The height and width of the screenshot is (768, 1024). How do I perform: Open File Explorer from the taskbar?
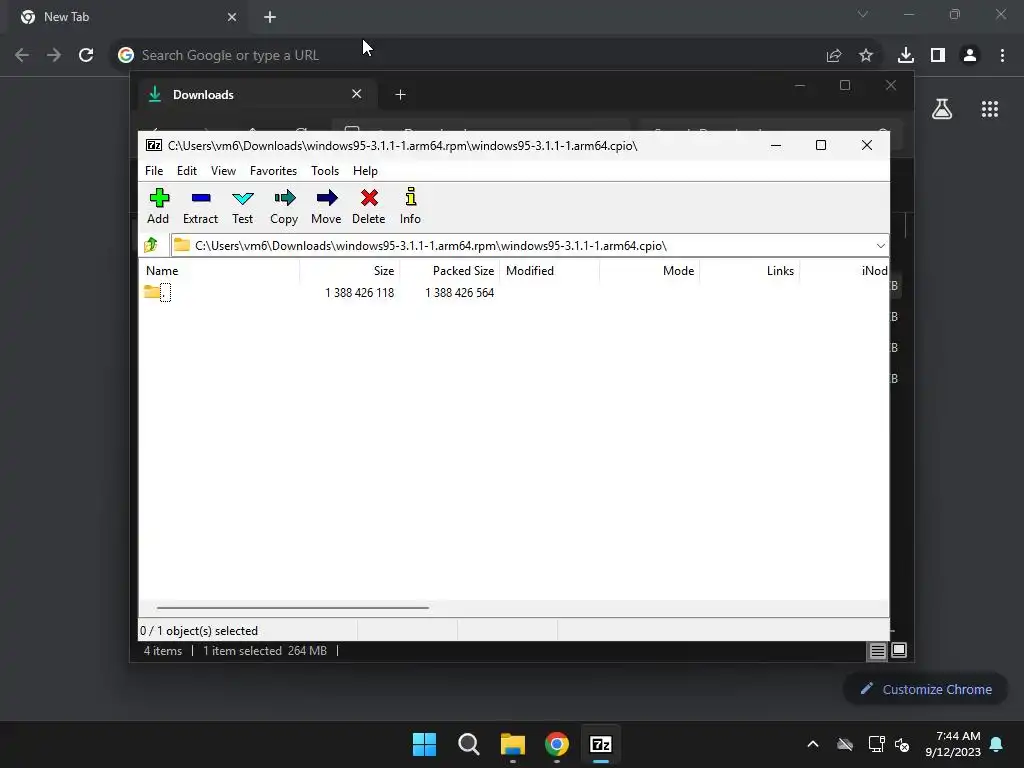click(x=513, y=744)
